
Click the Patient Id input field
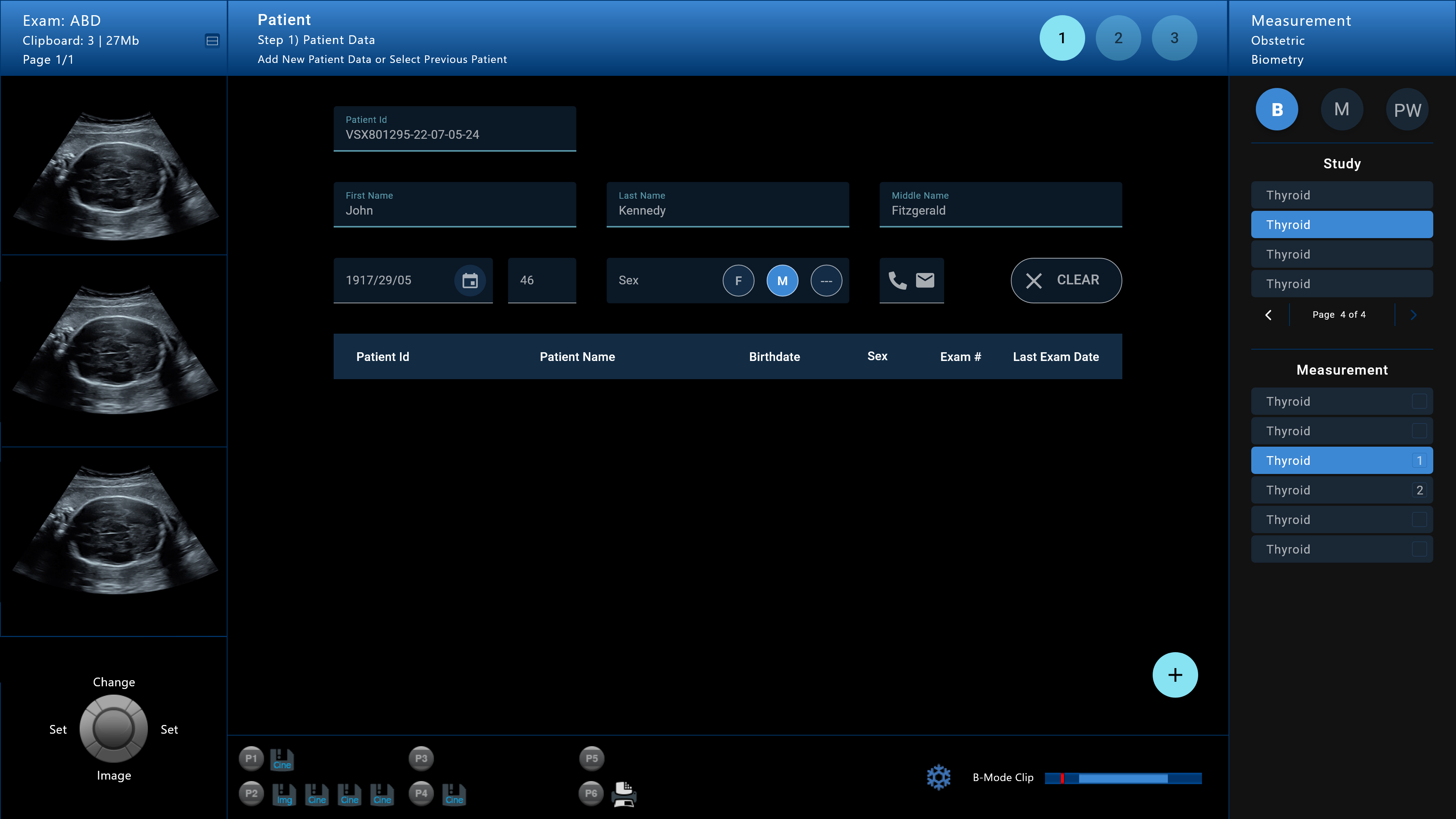[455, 129]
